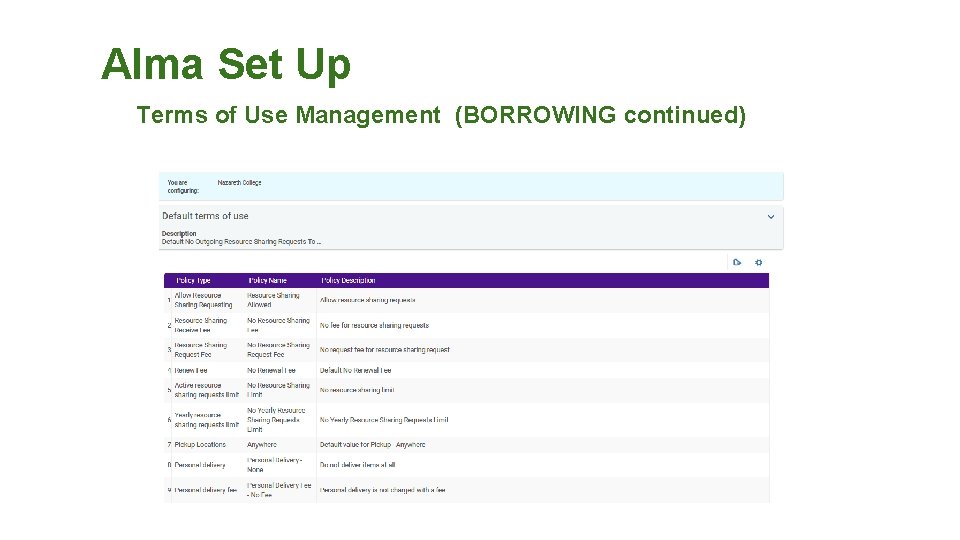Select the 'Pickup Locations' policy type cell

[x=200, y=444]
